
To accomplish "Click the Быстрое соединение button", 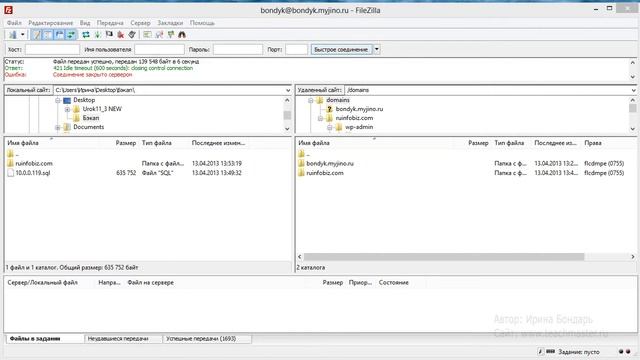I will tap(341, 49).
